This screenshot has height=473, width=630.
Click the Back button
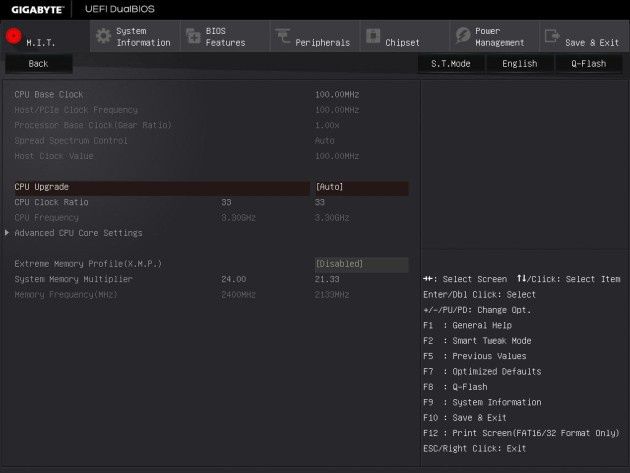coord(39,64)
